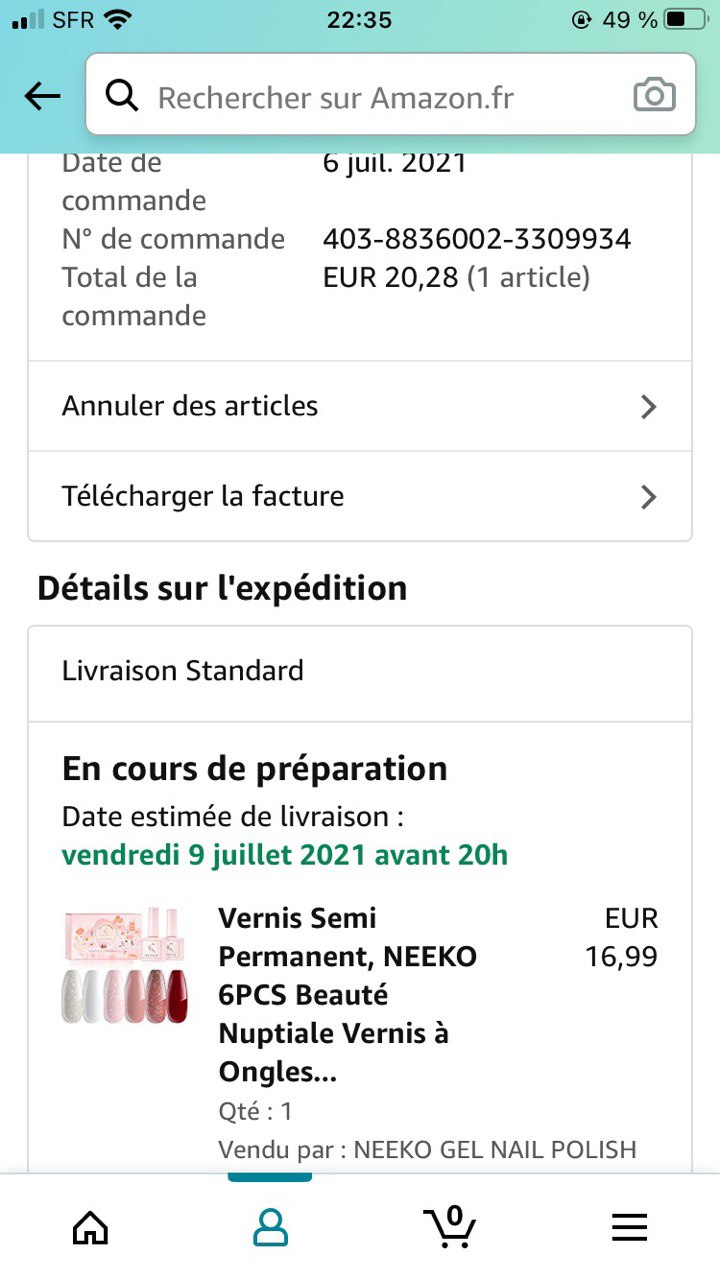Open the NEEKO nail polish thumbnail
The height and width of the screenshot is (1280, 720).
(125, 965)
